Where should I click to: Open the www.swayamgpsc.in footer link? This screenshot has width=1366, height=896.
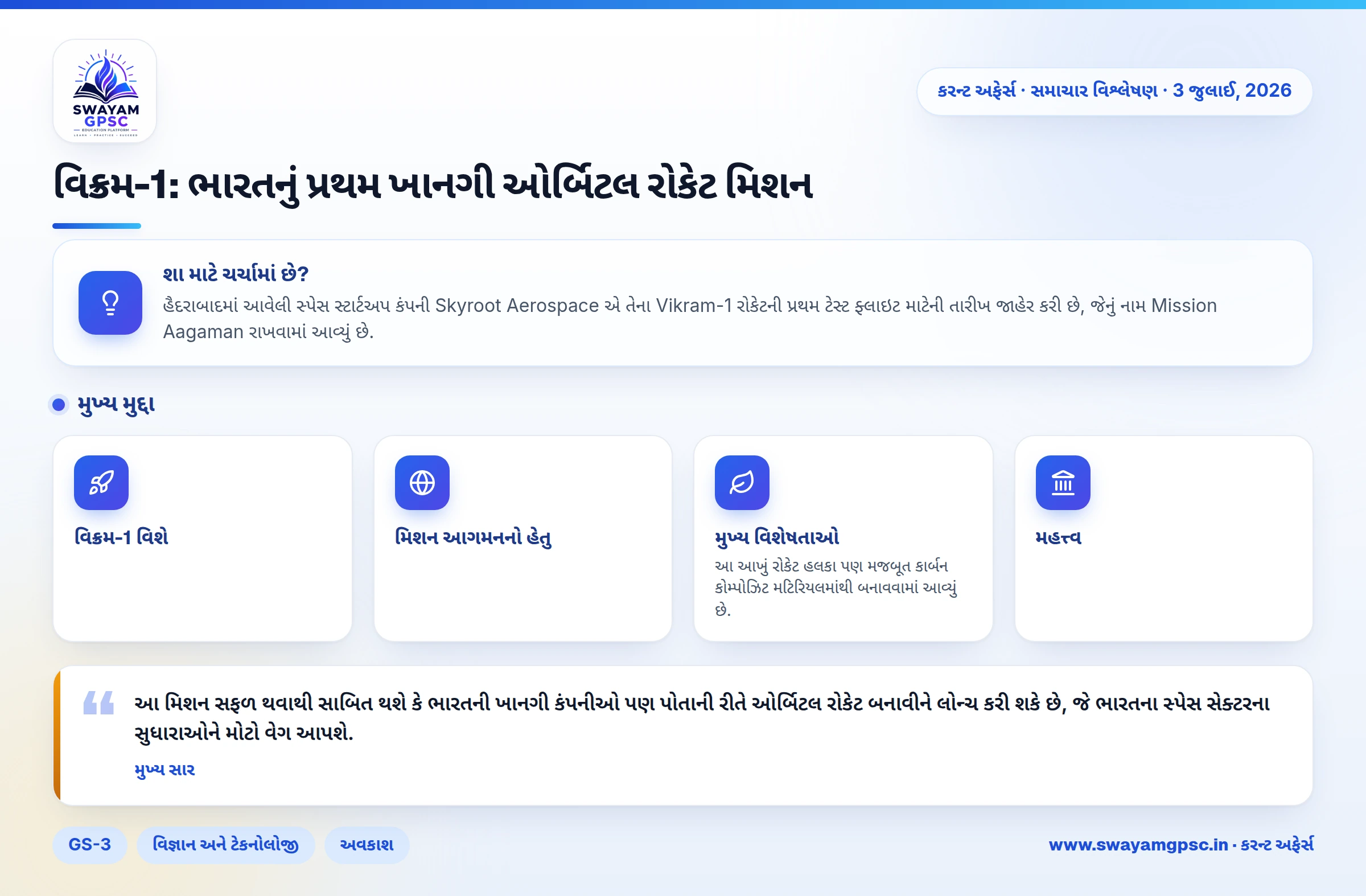1180,844
